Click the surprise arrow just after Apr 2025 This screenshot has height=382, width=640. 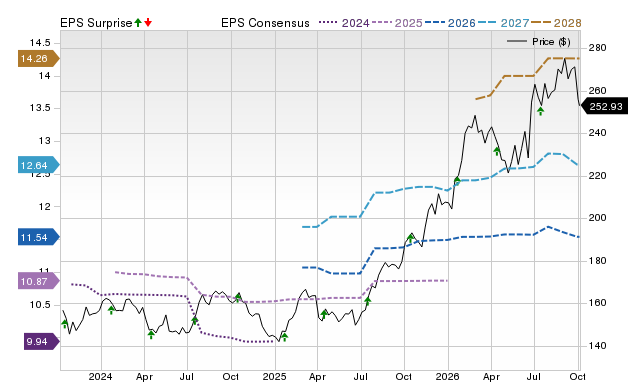point(324,314)
